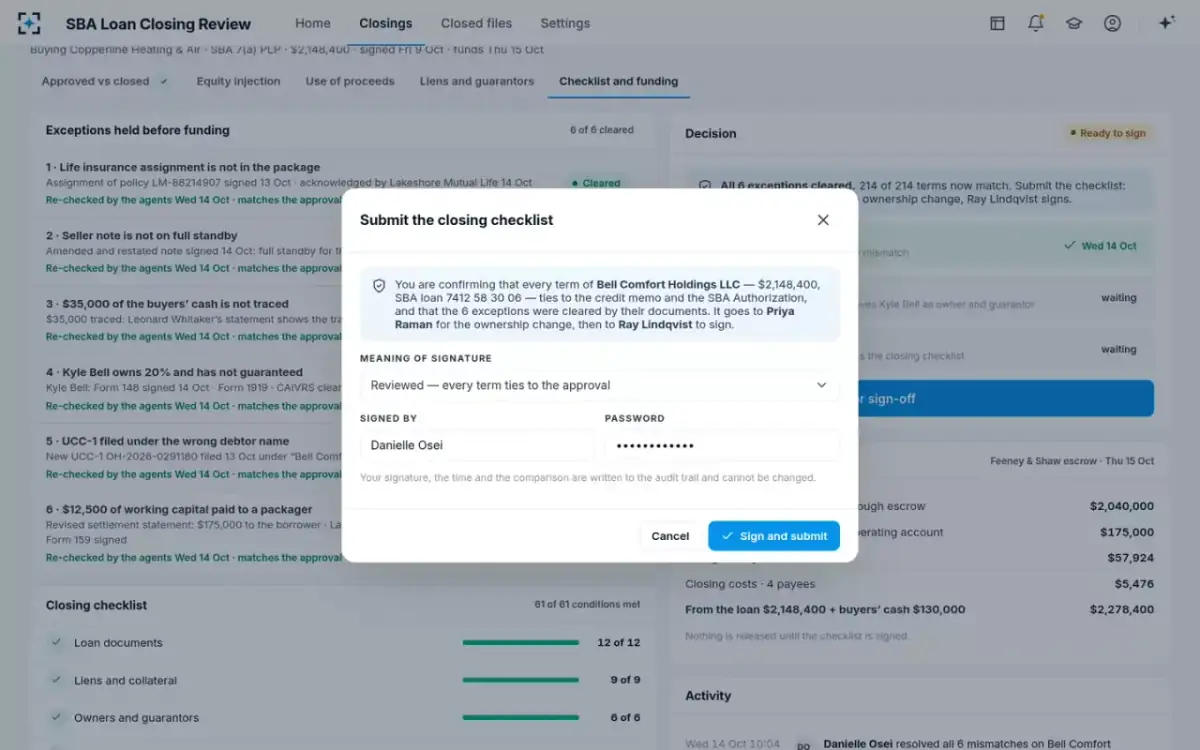Click the Ready to sign status badge
Image resolution: width=1200 pixels, height=750 pixels.
1107,133
